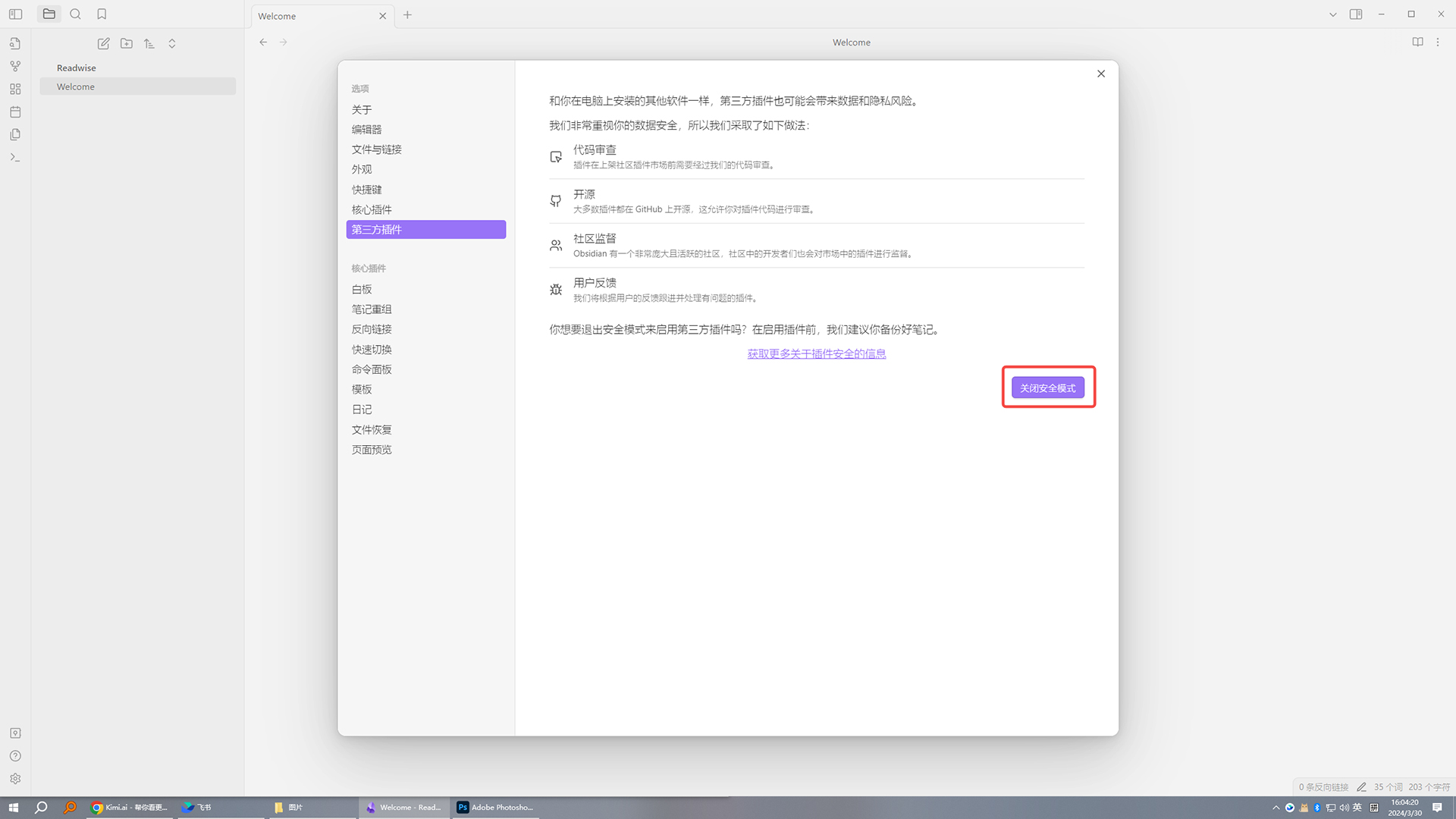Open more options menu for note
Viewport: 1456px width, 819px height.
[1438, 42]
